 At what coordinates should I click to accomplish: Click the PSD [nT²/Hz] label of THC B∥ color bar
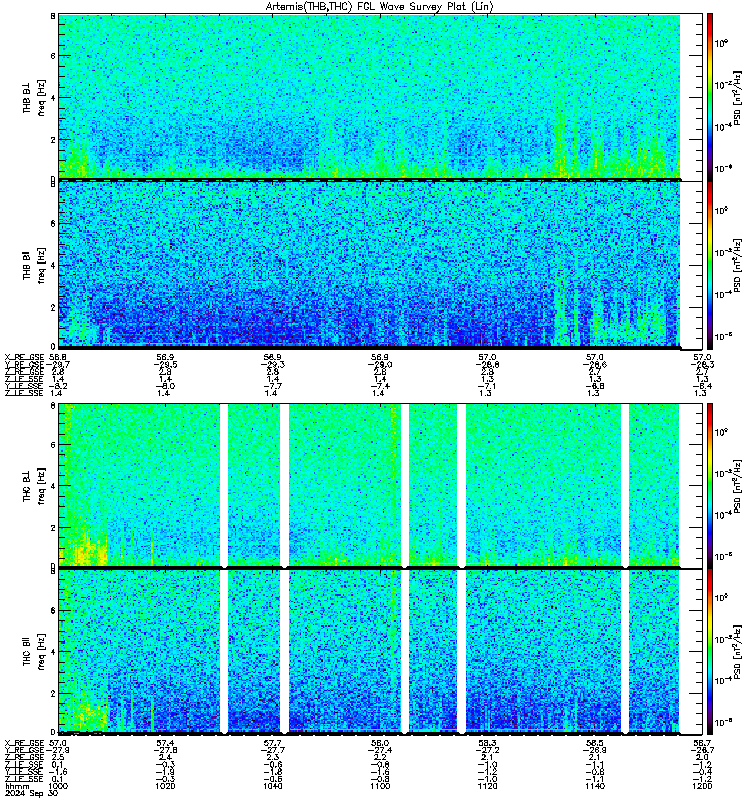[x=737, y=652]
